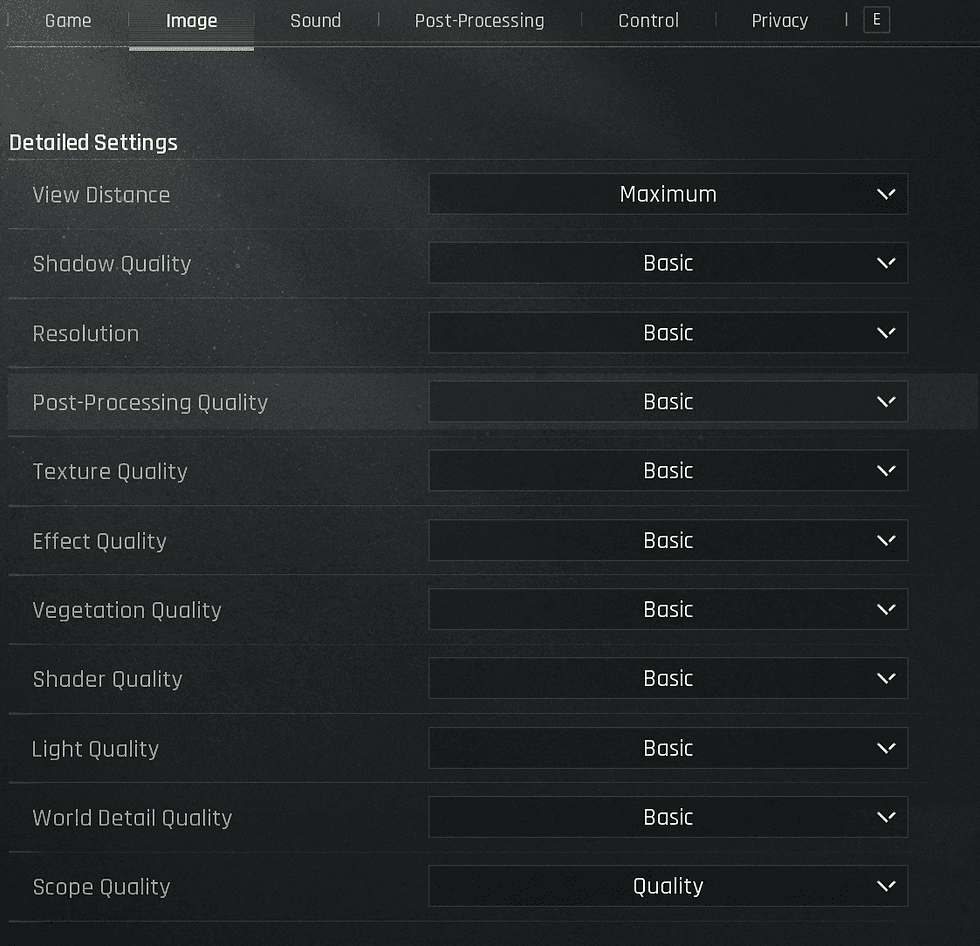Switch to the Post-Processing tab
This screenshot has height=946, width=980.
[479, 20]
